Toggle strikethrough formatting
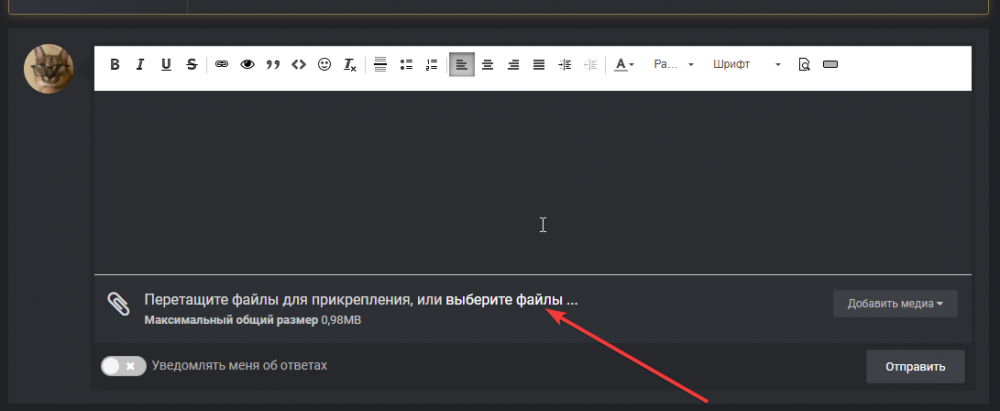1000x411 pixels. click(x=191, y=65)
